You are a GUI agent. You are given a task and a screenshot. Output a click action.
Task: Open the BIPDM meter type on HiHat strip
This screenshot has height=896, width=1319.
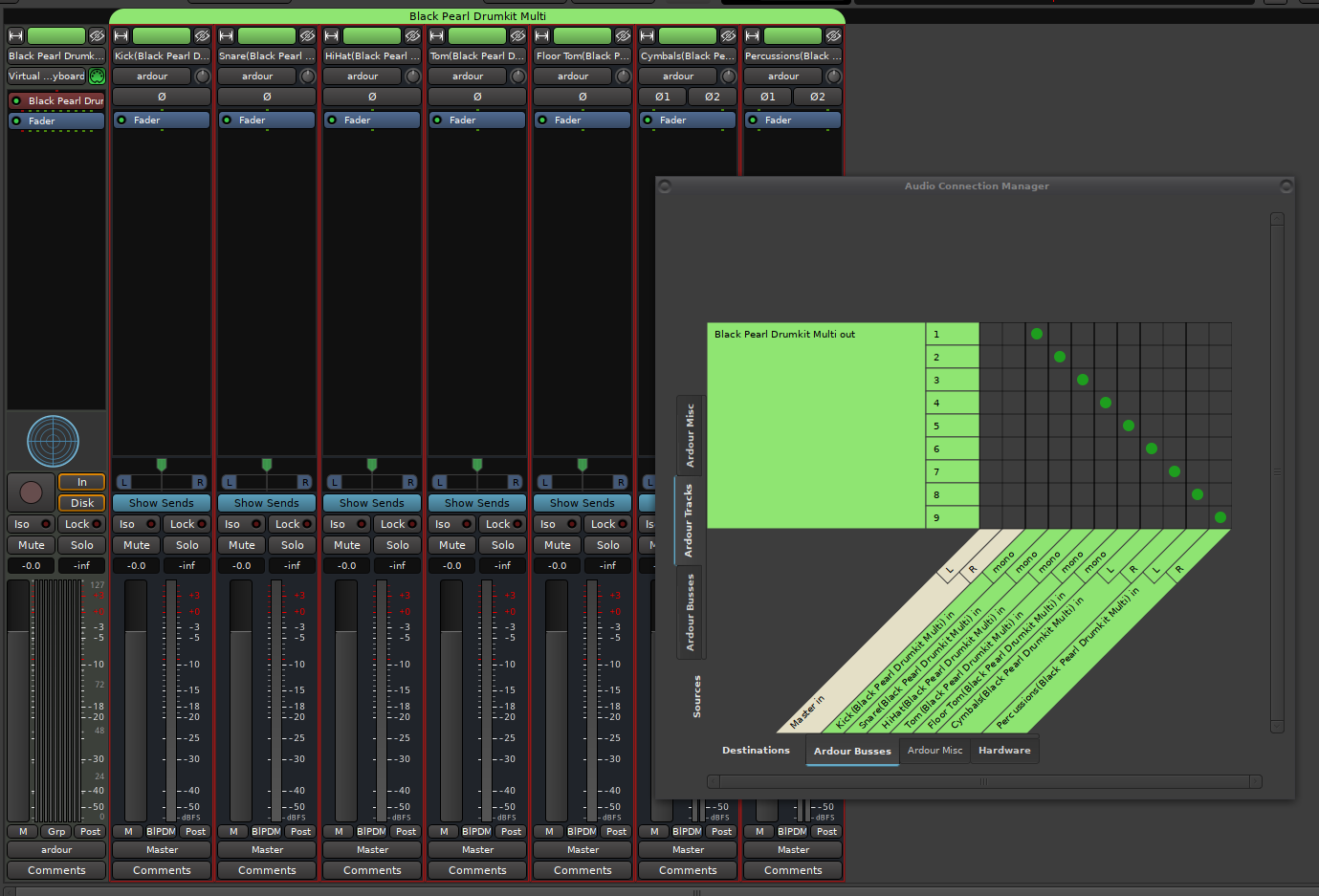(x=371, y=832)
